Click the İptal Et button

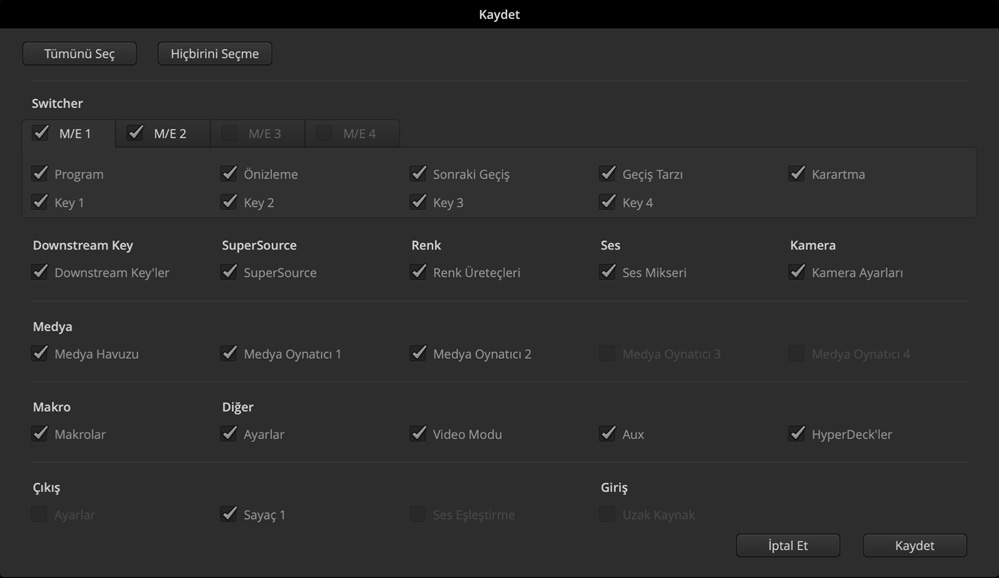(788, 546)
